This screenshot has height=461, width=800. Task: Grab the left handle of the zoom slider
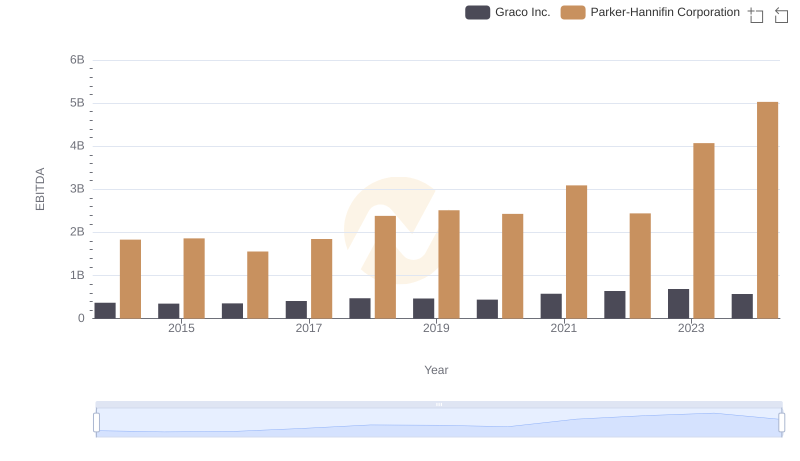click(96, 422)
